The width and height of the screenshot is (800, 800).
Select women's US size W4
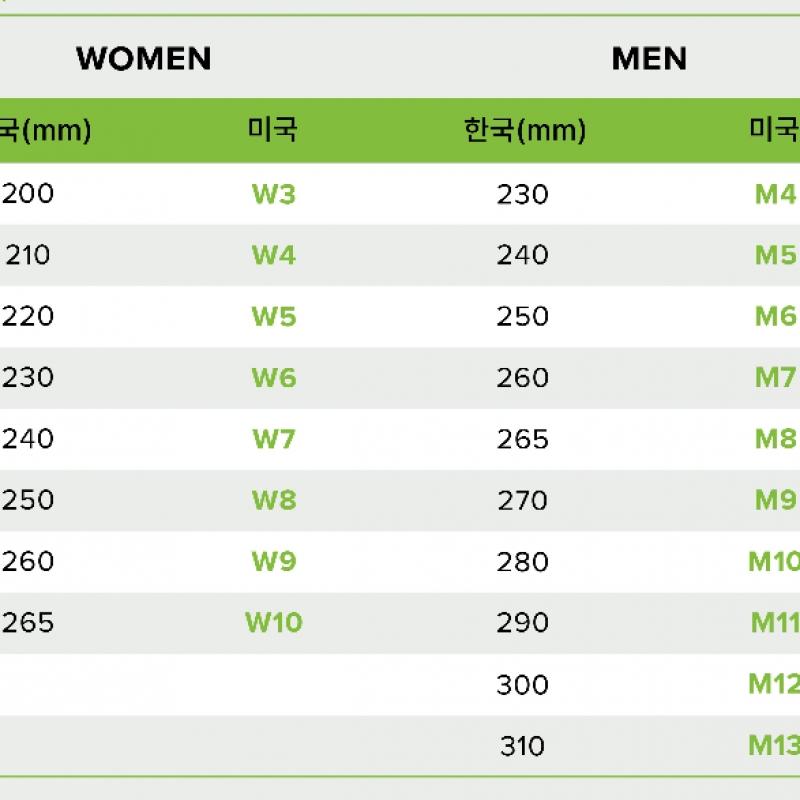pos(273,255)
